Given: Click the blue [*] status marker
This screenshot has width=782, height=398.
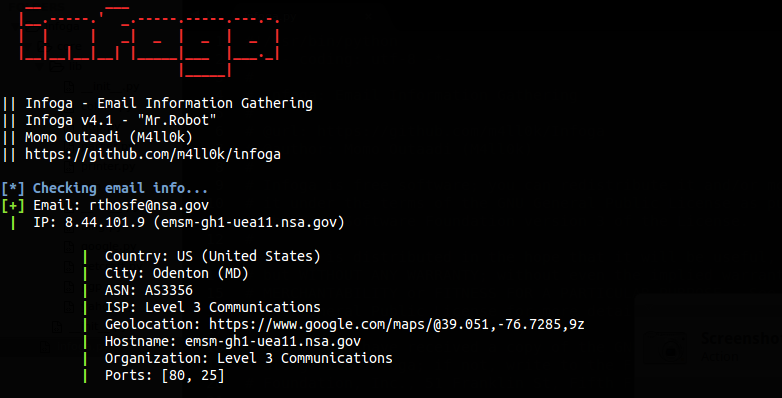Looking at the screenshot, I should click(x=12, y=189).
